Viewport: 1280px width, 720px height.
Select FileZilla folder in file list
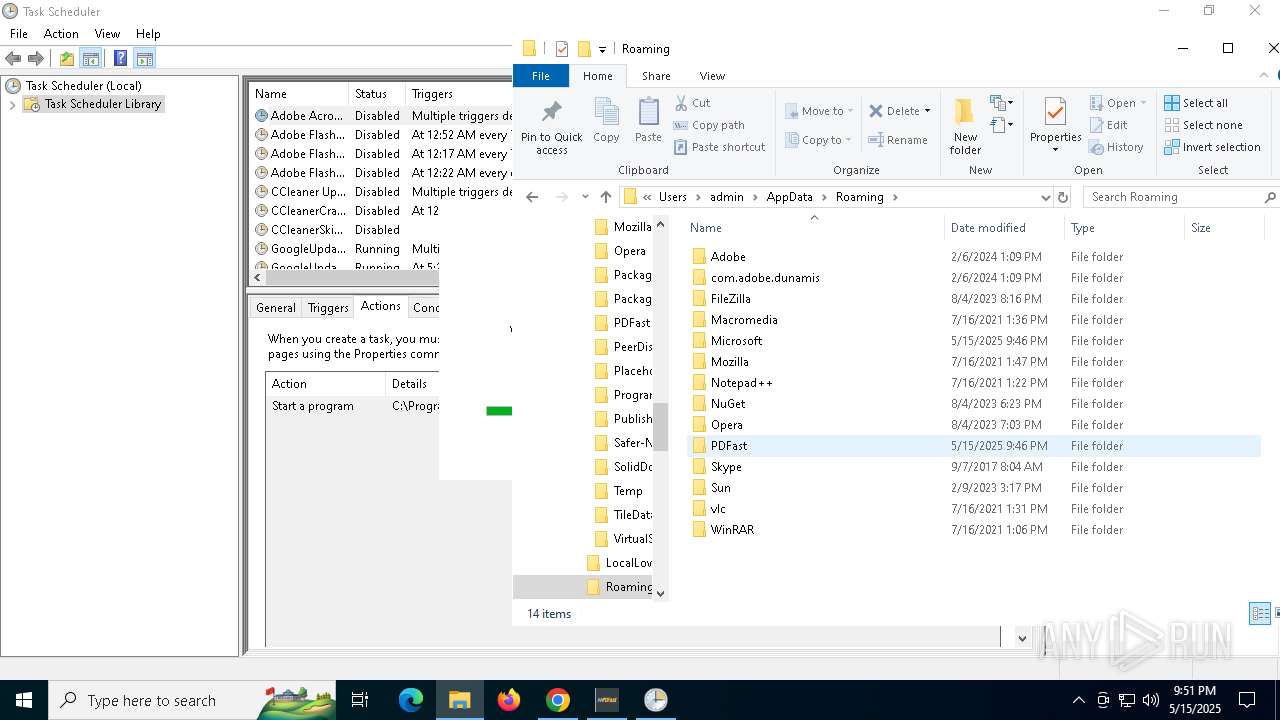tap(973, 299)
